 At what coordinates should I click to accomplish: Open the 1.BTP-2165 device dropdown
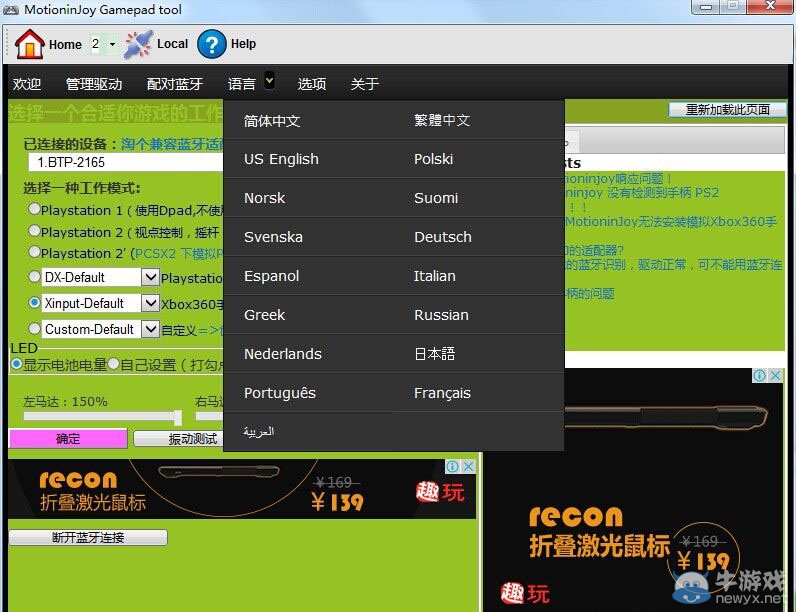(126, 162)
